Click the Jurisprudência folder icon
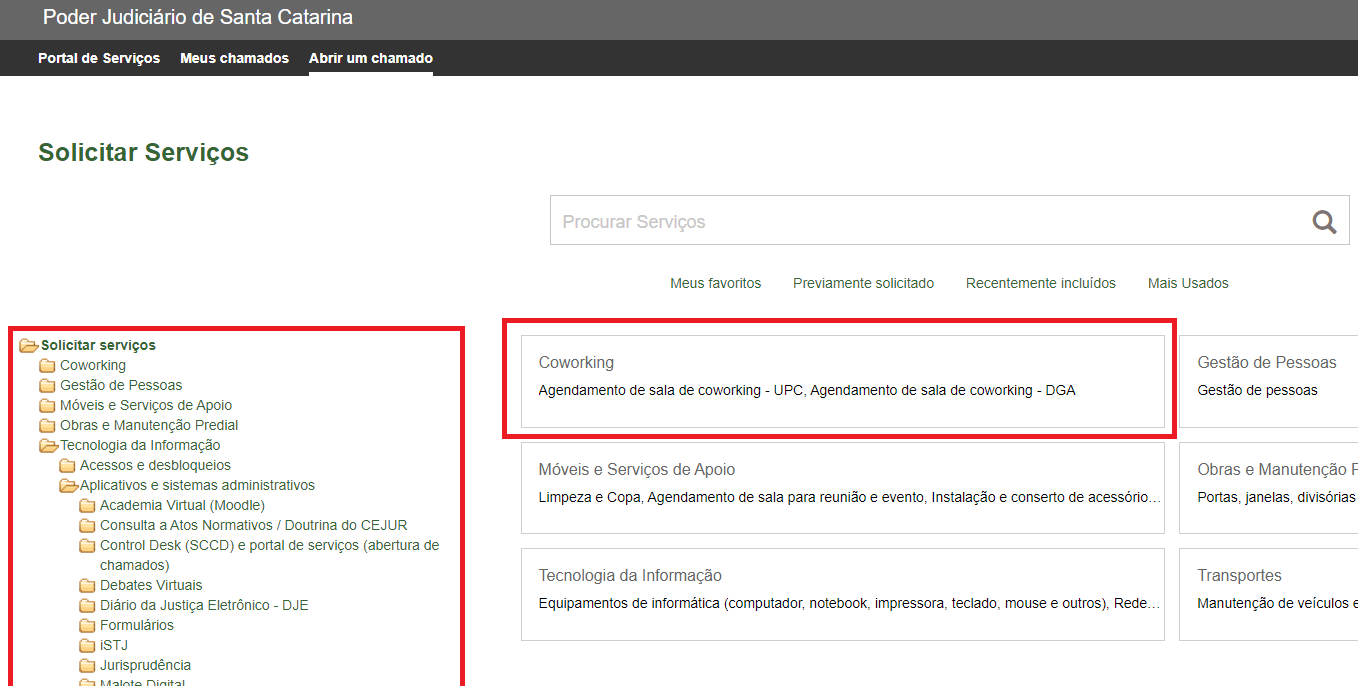The height and width of the screenshot is (686, 1358). (x=87, y=665)
